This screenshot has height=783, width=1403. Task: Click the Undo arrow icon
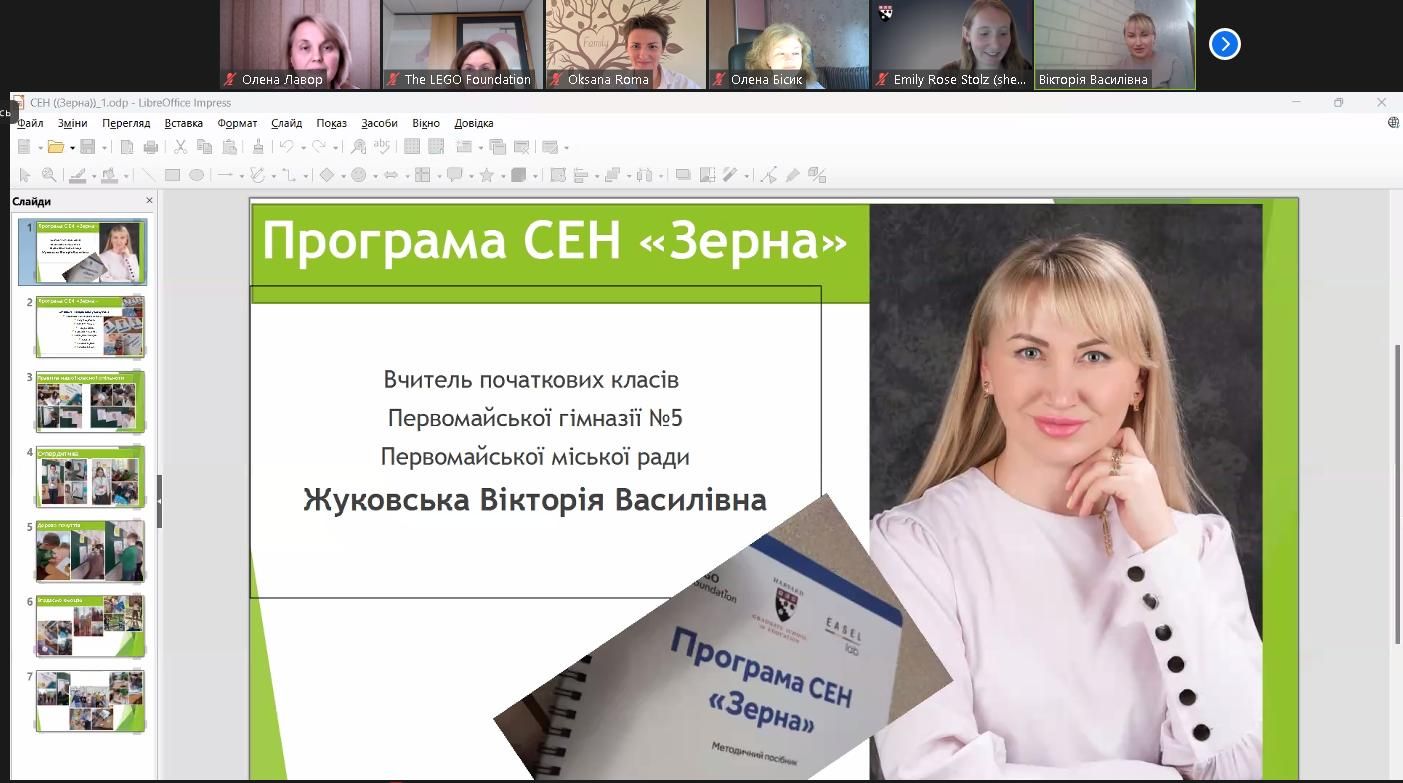(287, 147)
